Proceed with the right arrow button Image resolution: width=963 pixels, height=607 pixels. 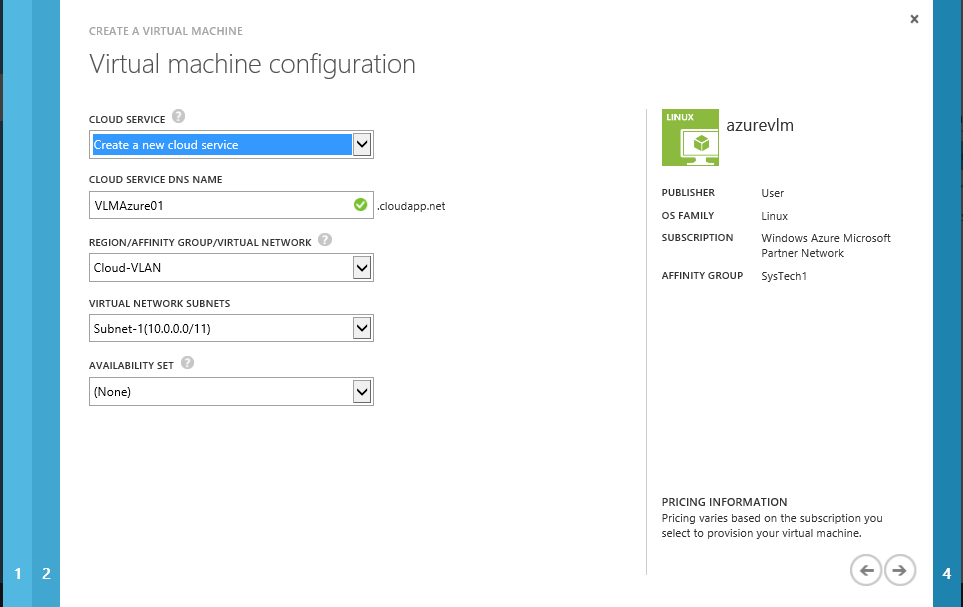900,570
